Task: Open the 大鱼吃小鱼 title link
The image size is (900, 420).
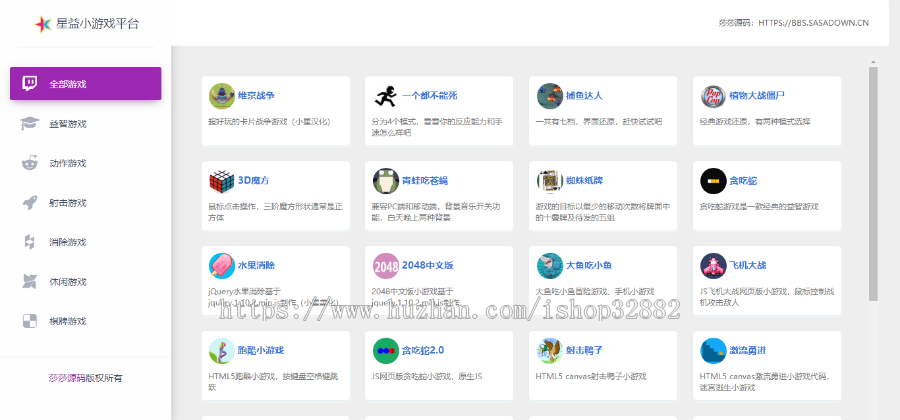Action: [x=589, y=265]
